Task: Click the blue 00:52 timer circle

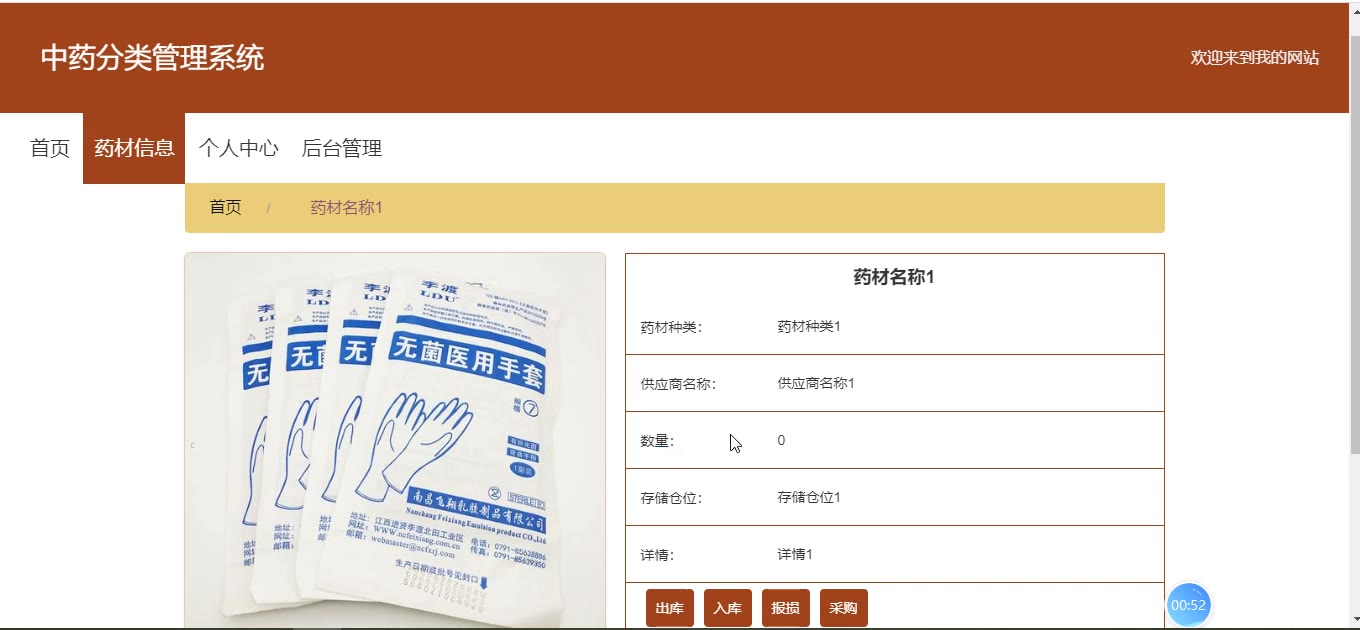Action: [1189, 605]
